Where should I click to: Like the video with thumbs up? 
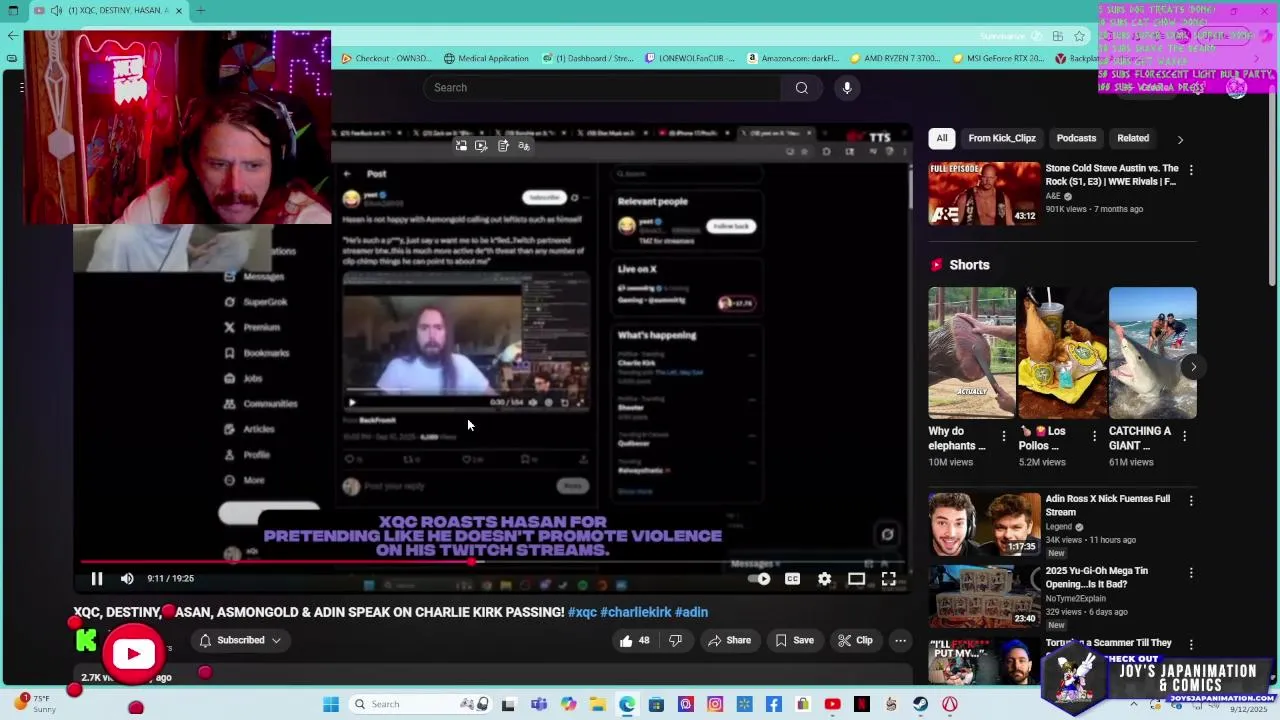click(x=634, y=640)
